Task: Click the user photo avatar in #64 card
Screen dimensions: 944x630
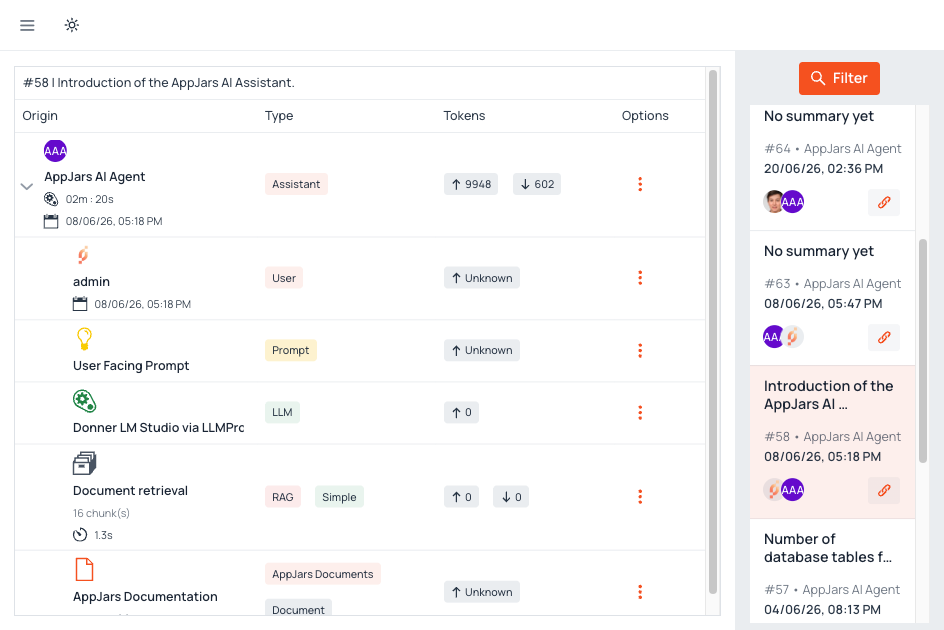Action: pos(773,202)
